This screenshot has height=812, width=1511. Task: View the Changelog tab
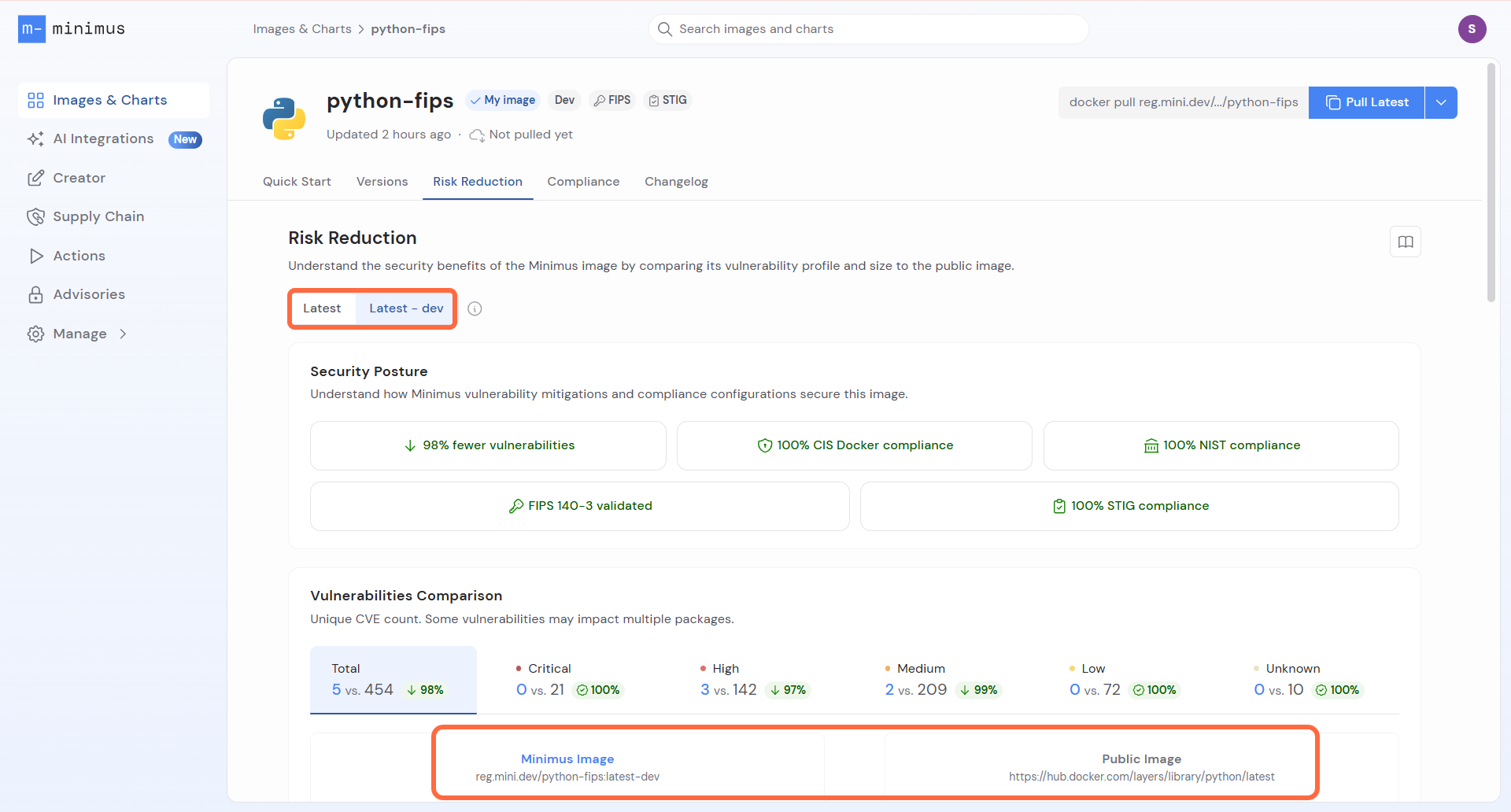677,182
